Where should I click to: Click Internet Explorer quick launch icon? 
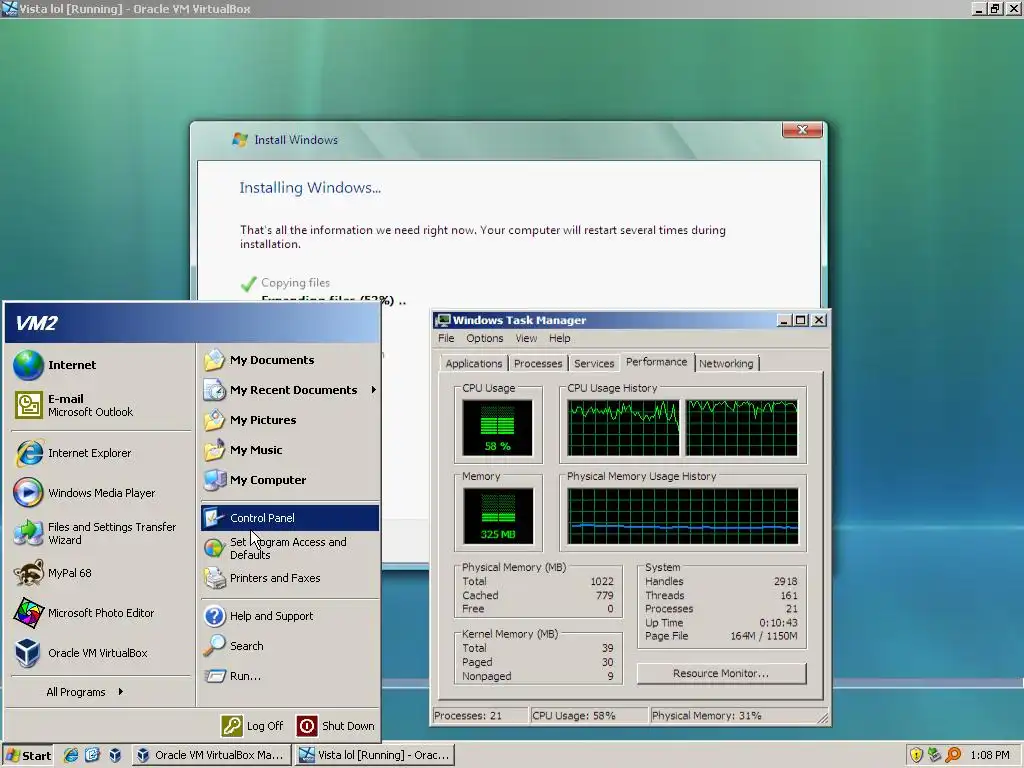(71, 755)
